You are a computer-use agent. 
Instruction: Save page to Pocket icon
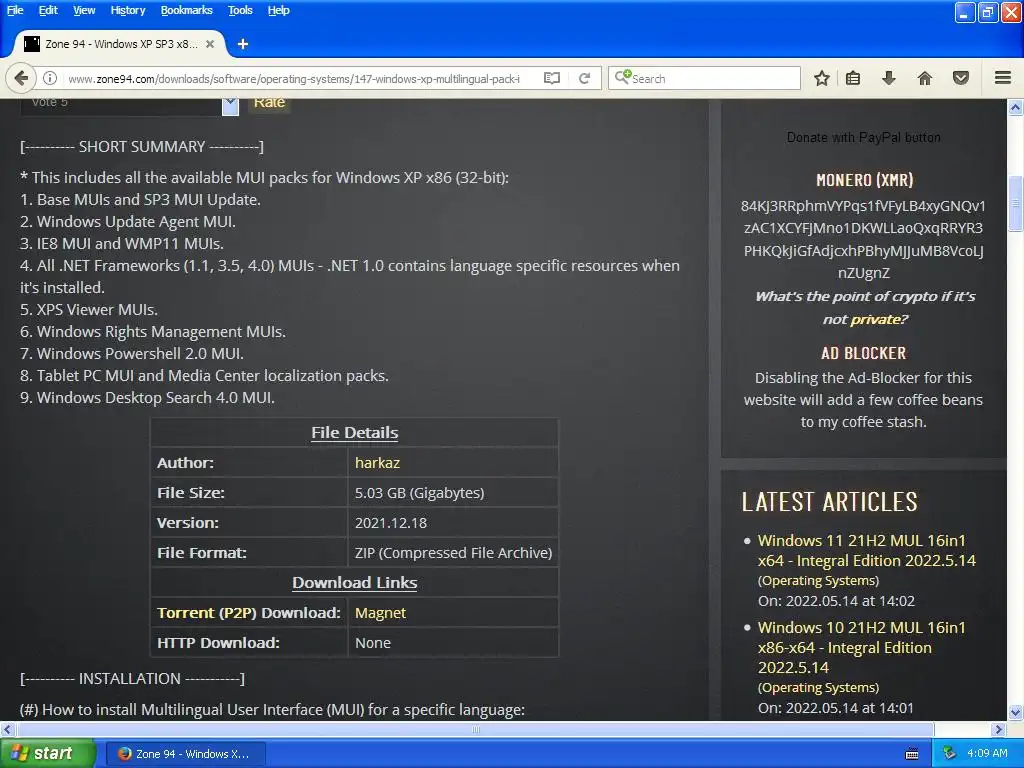point(961,78)
